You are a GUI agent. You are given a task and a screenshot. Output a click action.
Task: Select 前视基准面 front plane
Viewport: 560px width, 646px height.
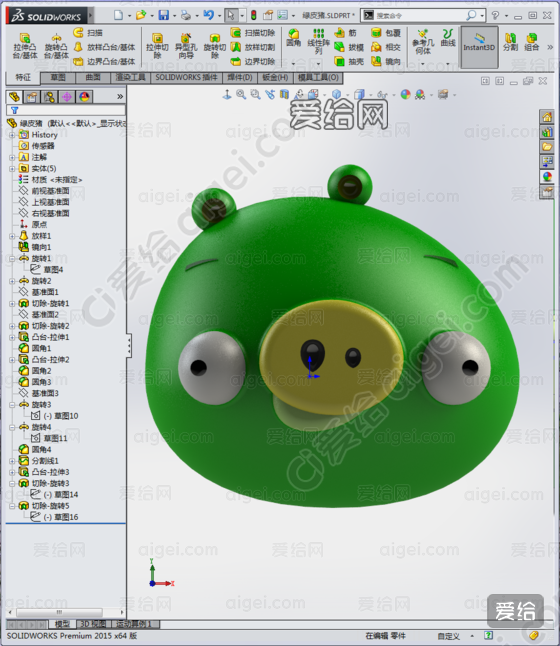coord(44,191)
